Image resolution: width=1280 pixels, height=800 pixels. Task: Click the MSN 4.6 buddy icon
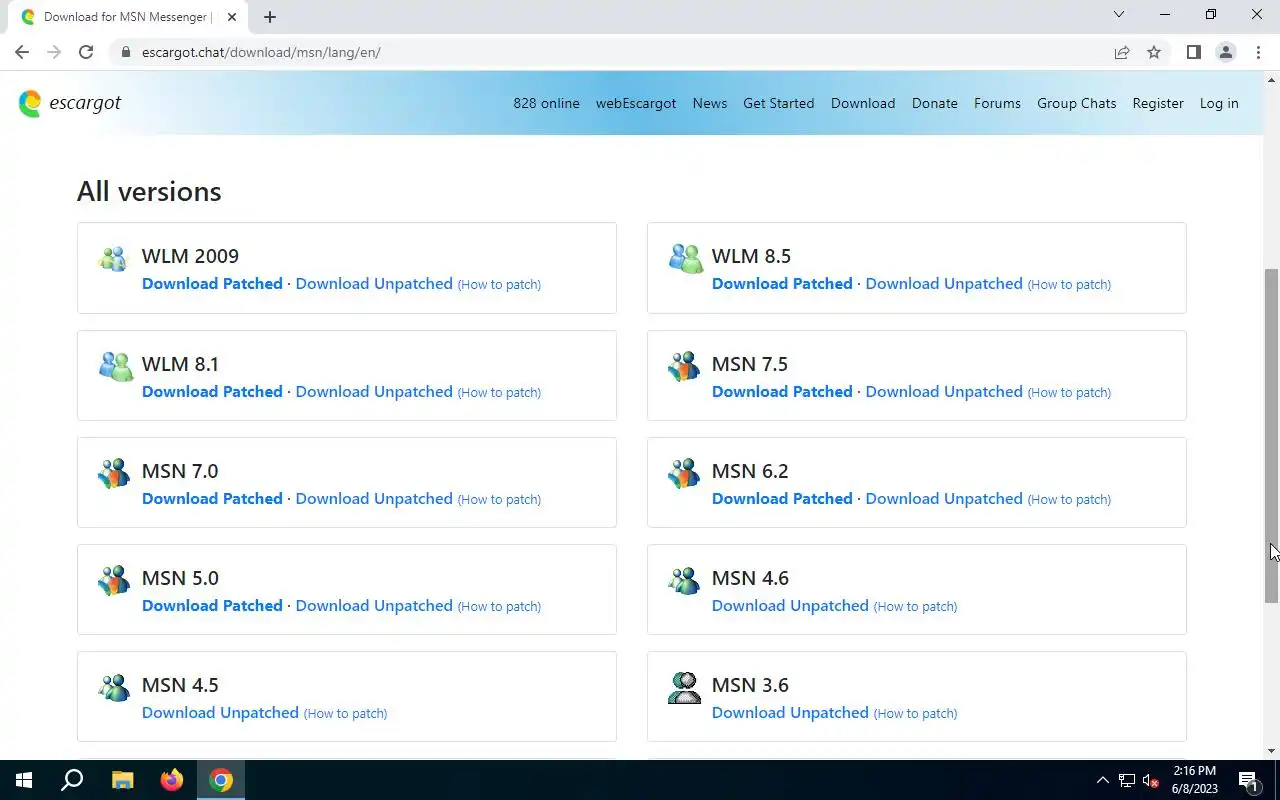click(x=684, y=580)
